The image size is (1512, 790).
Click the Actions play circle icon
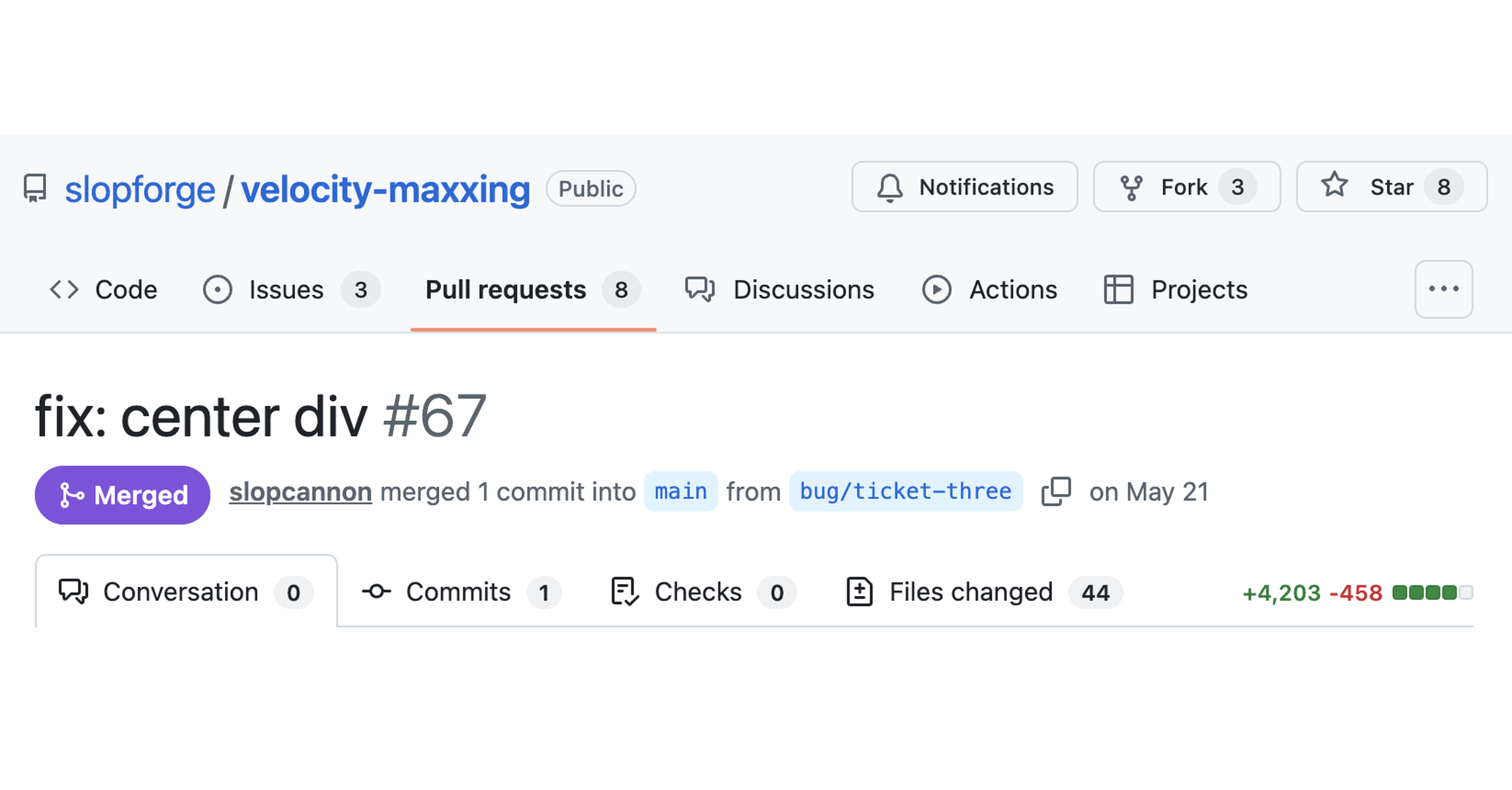point(937,290)
